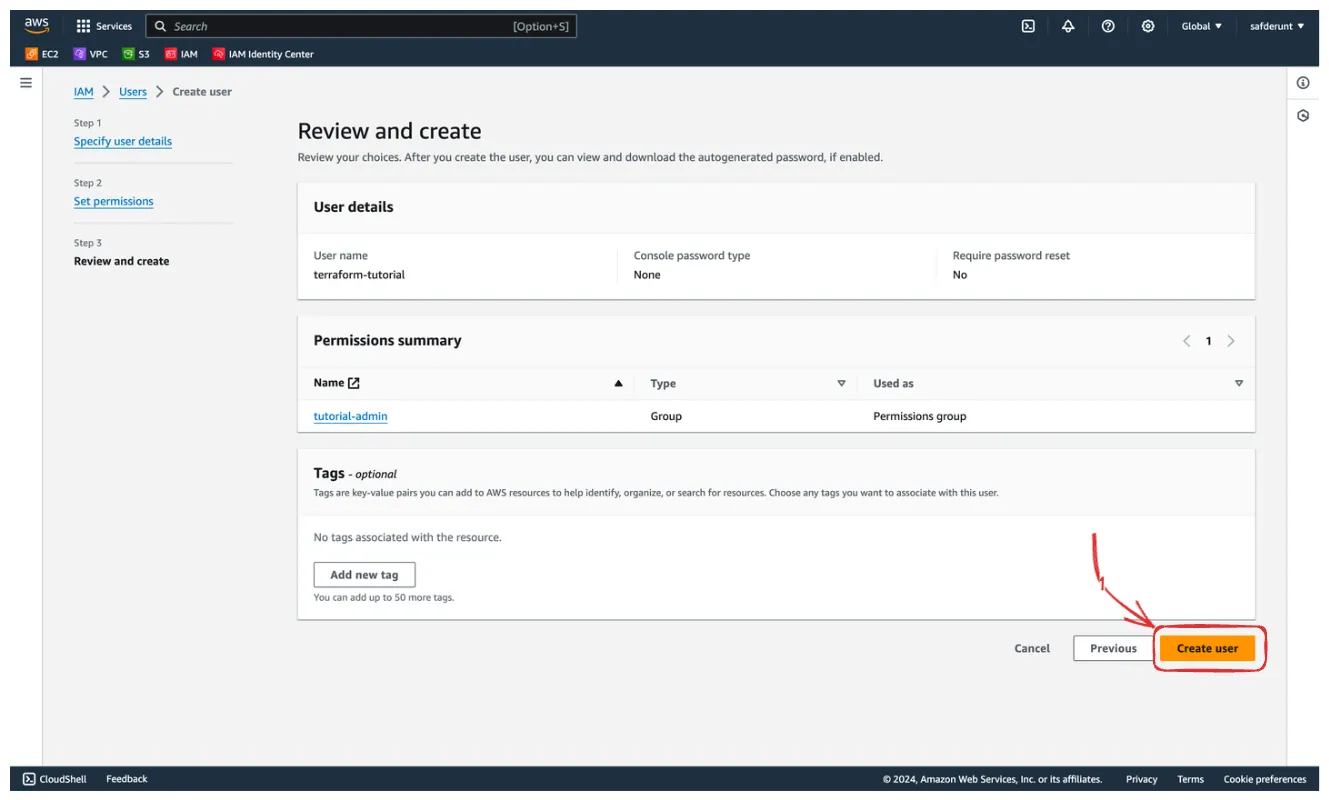
Task: Click the external link icon beside Name
Action: tap(353, 383)
